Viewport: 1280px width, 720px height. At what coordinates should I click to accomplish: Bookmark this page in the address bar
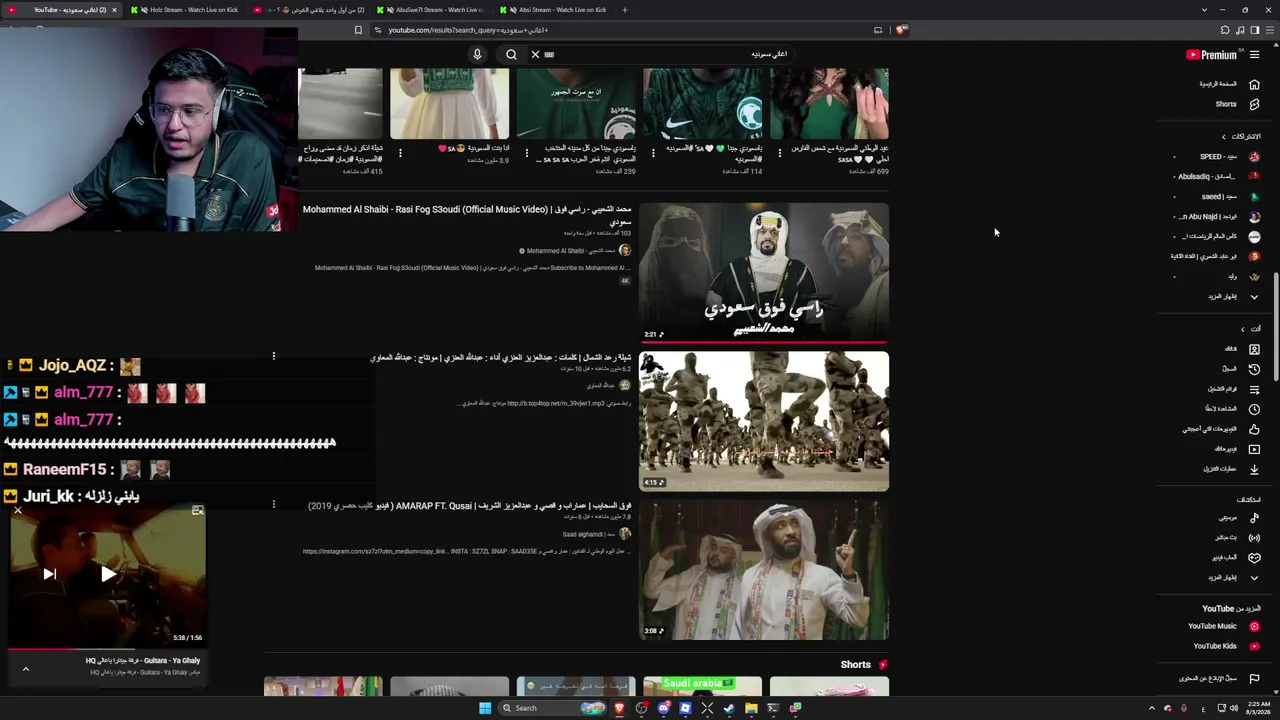coord(358,30)
